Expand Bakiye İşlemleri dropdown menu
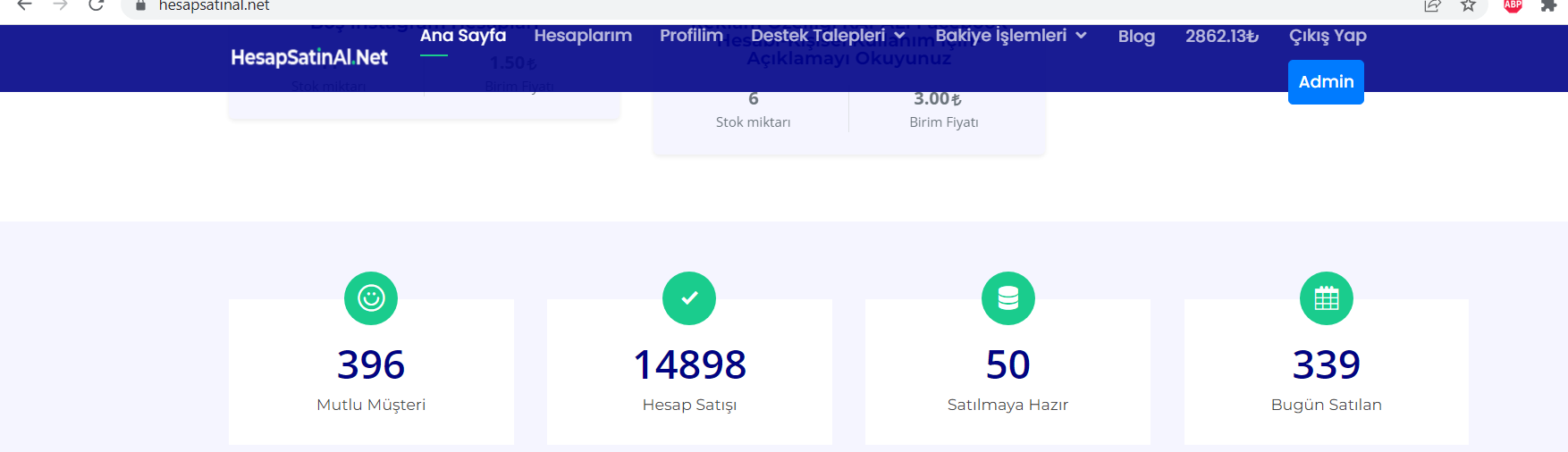 [1011, 36]
